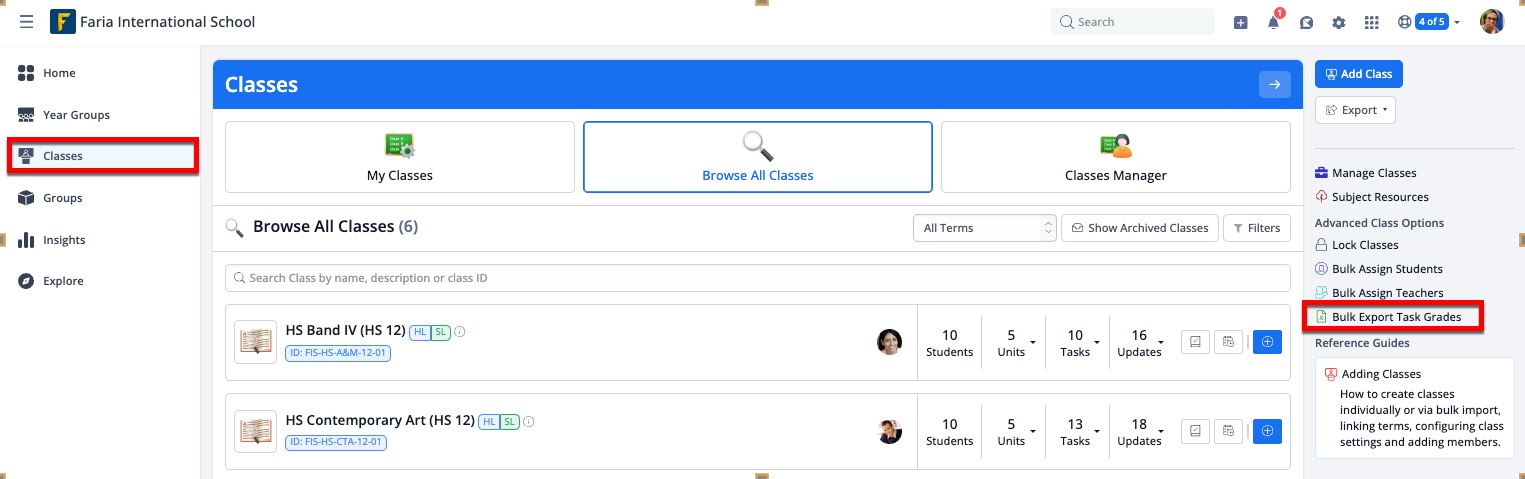The width and height of the screenshot is (1525, 479).
Task: Open the messages chat icon
Action: (1306, 23)
